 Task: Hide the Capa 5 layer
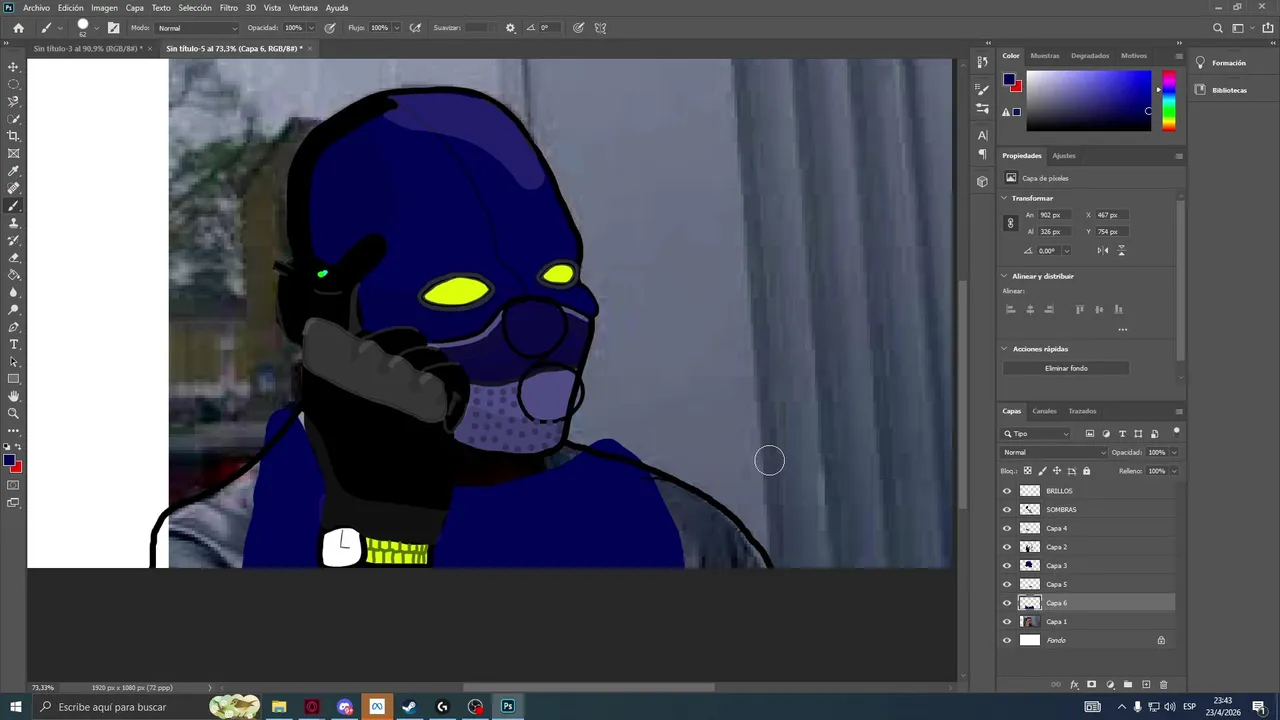click(x=1007, y=584)
